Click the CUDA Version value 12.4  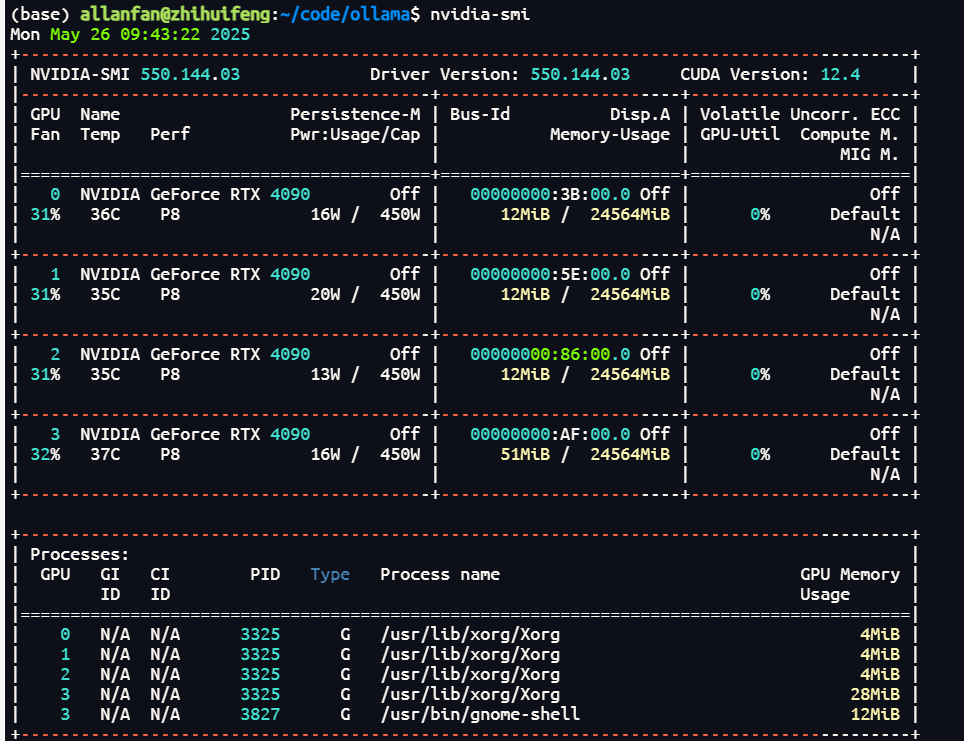[x=840, y=74]
